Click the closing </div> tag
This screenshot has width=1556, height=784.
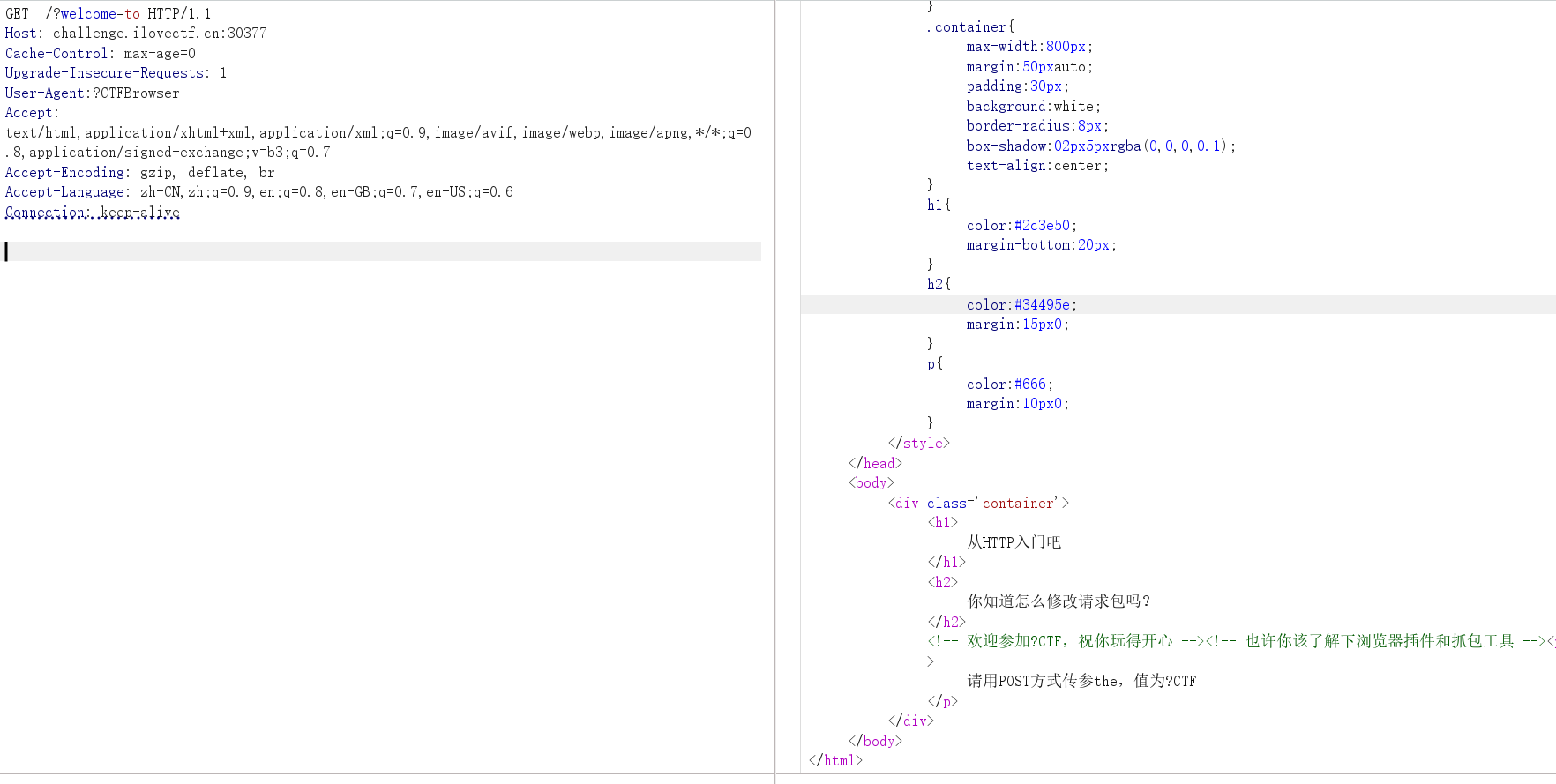[x=911, y=721]
